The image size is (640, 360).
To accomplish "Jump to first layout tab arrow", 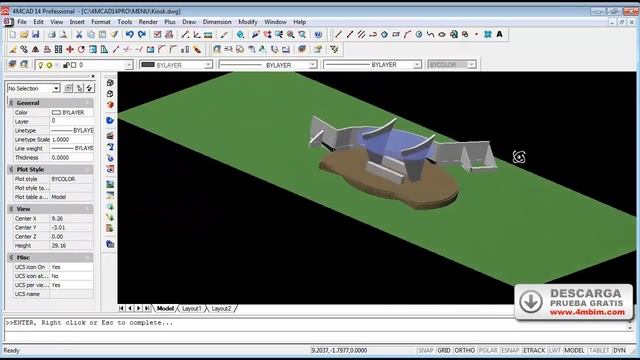I will [122, 308].
